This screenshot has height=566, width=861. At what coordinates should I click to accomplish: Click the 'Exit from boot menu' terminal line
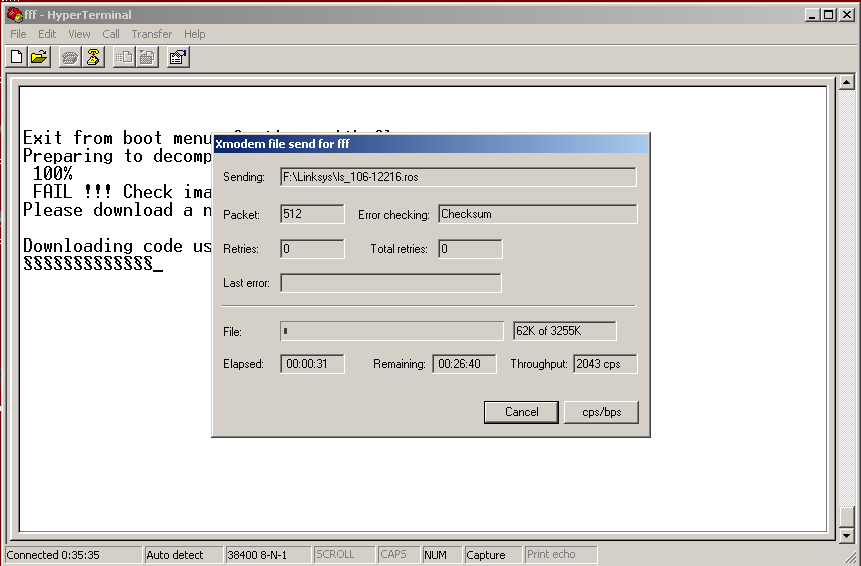(118, 138)
